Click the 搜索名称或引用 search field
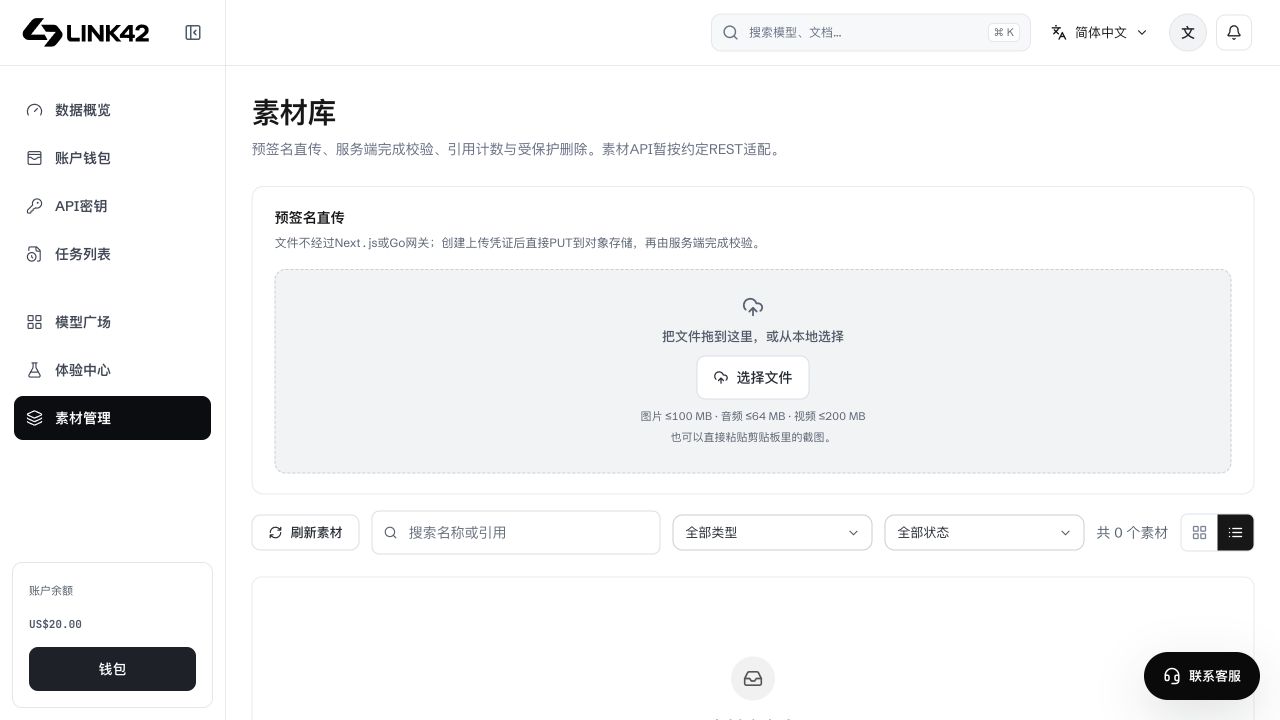1280x720 pixels. pos(516,532)
